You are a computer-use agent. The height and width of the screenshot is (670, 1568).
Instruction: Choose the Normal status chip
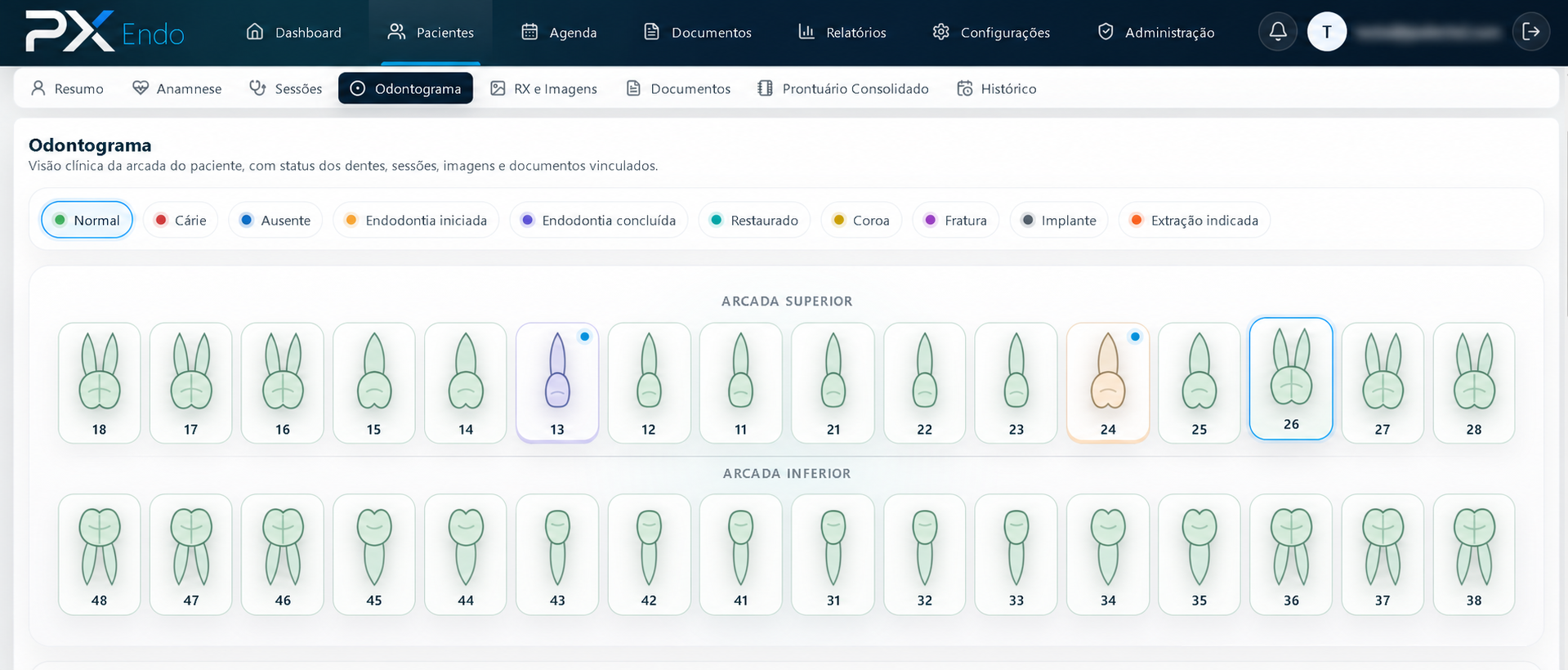(x=87, y=220)
